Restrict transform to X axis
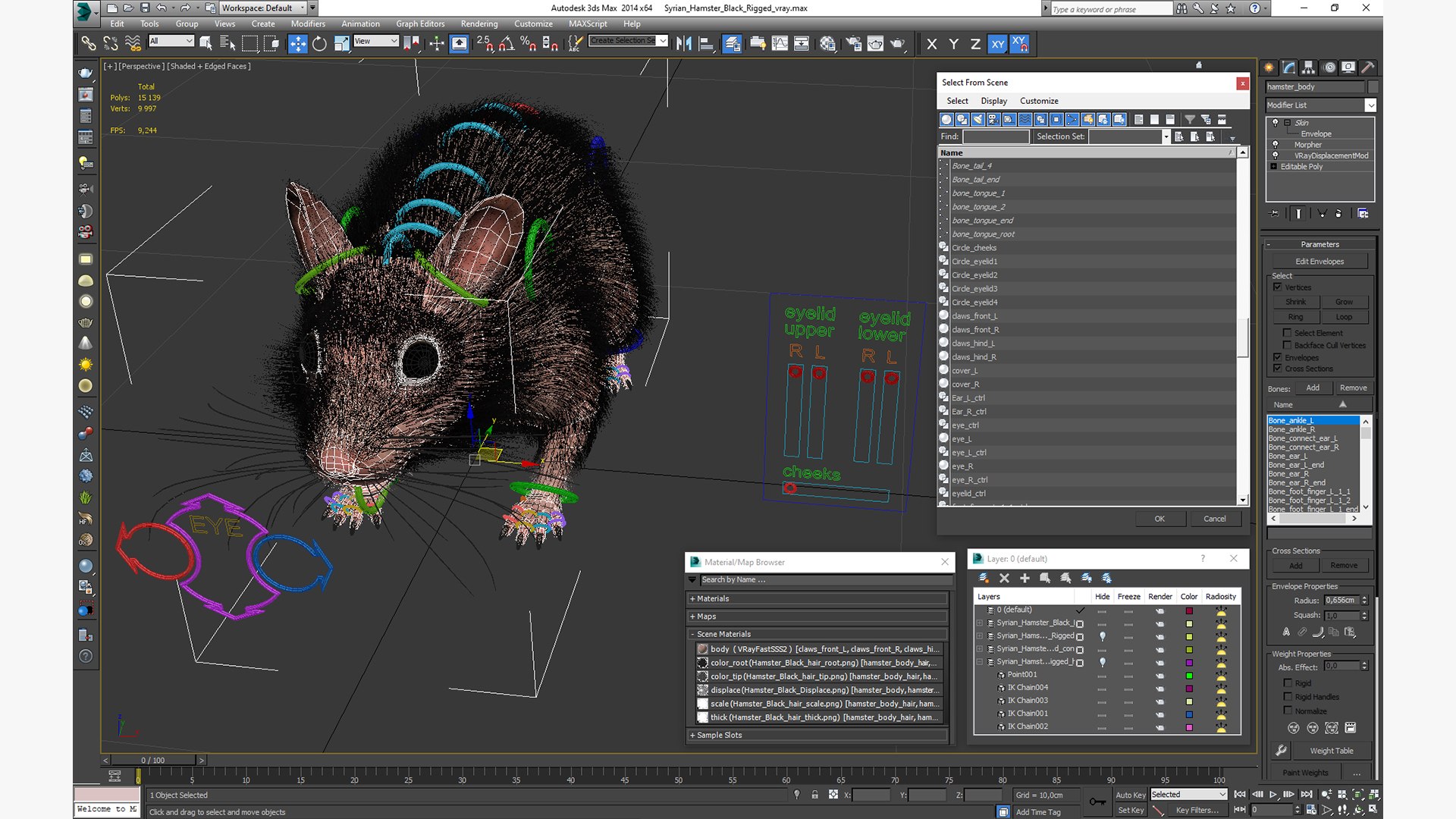 pyautogui.click(x=932, y=44)
